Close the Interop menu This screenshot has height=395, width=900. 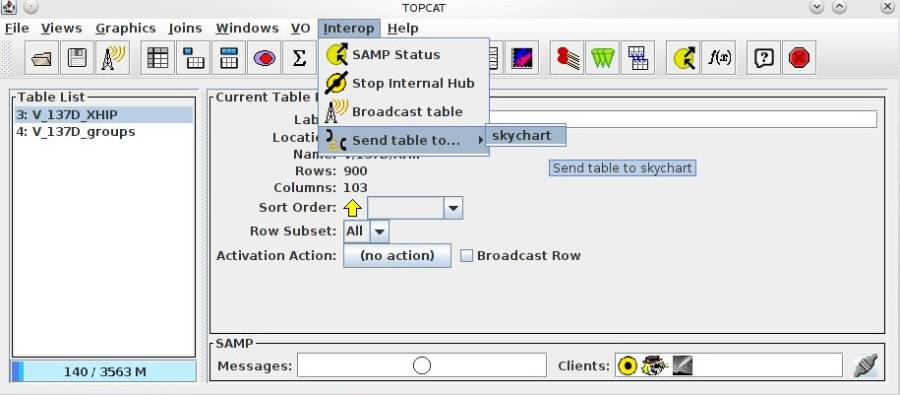tap(349, 28)
